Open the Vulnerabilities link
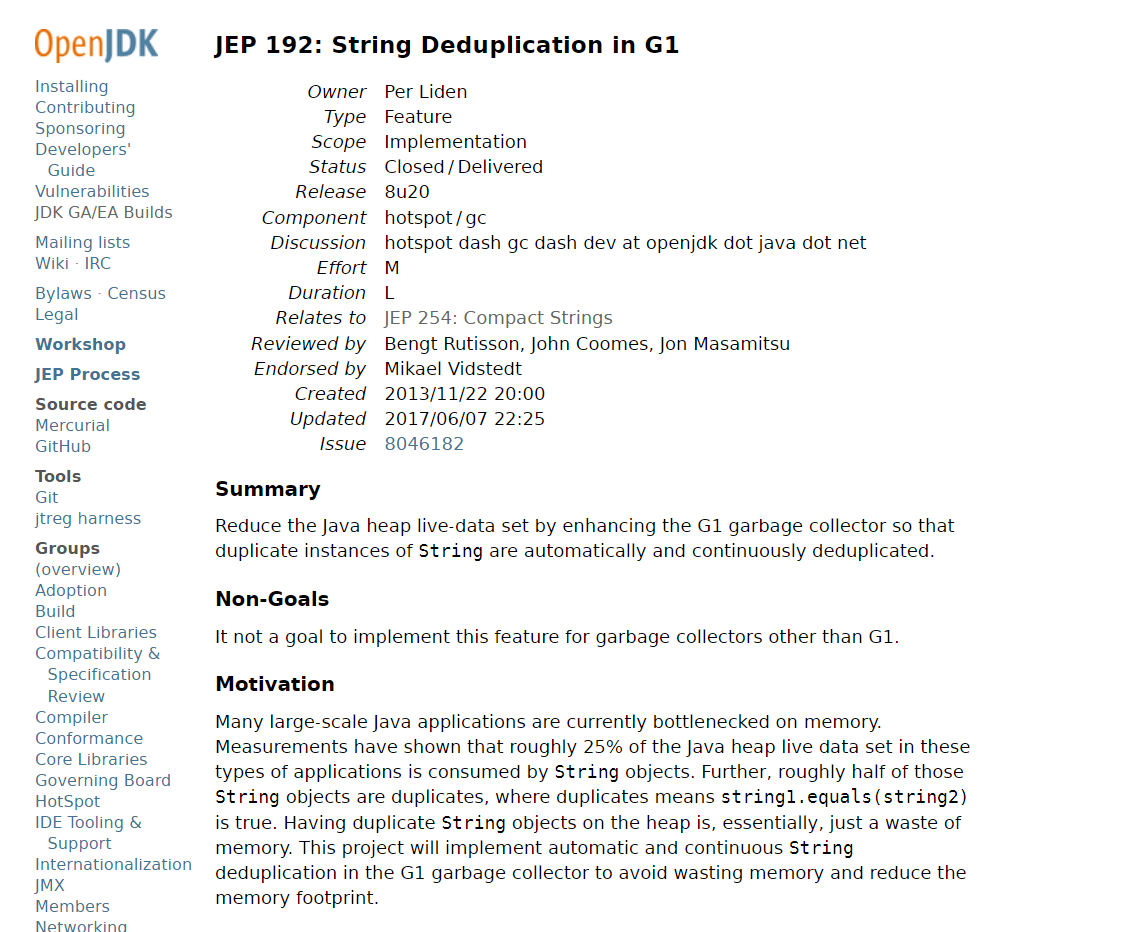This screenshot has width=1131, height=932. coord(92,192)
